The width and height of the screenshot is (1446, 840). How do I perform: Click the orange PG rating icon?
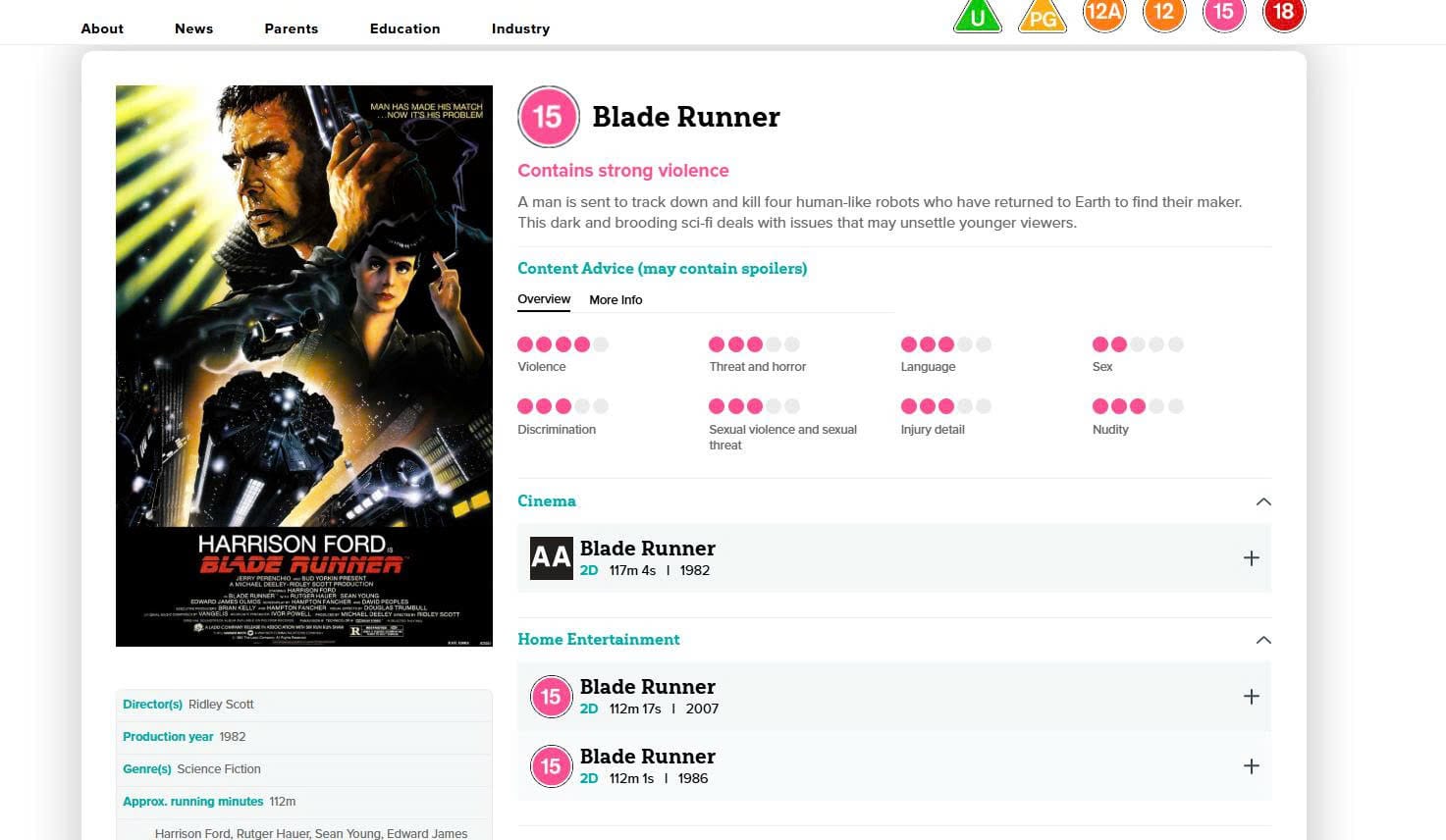pos(1043,16)
